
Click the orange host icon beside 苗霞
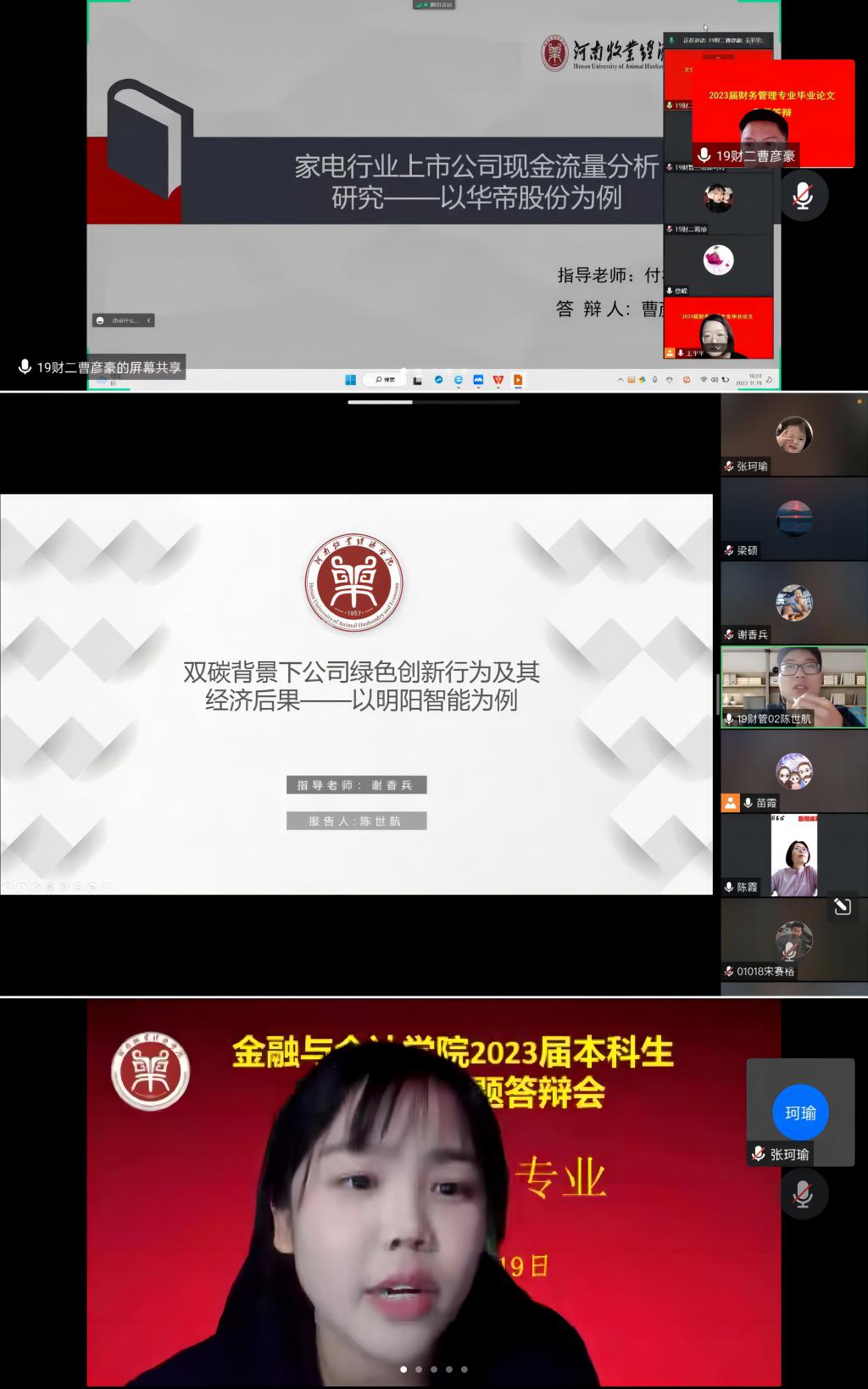[x=730, y=802]
